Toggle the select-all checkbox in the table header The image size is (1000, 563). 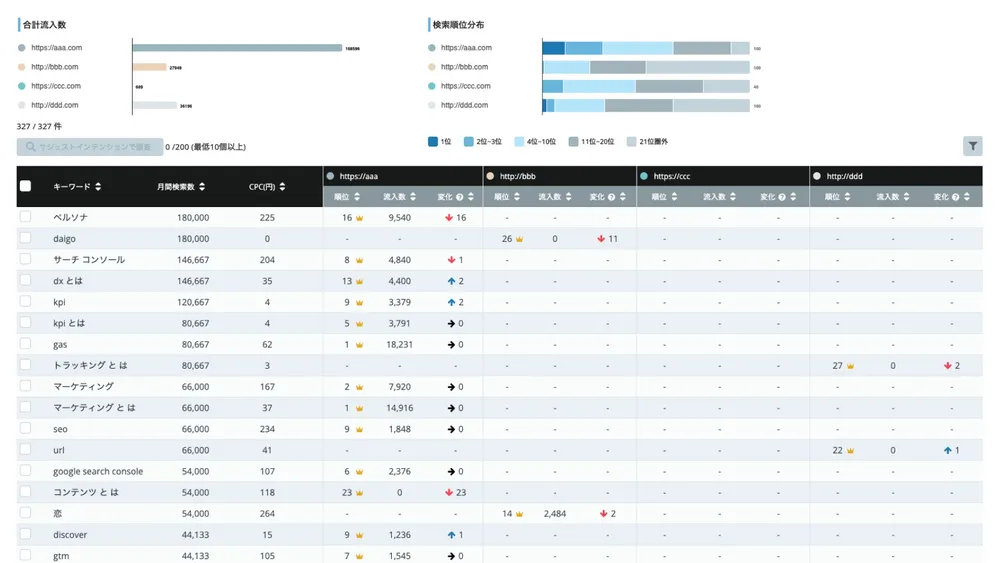26,186
